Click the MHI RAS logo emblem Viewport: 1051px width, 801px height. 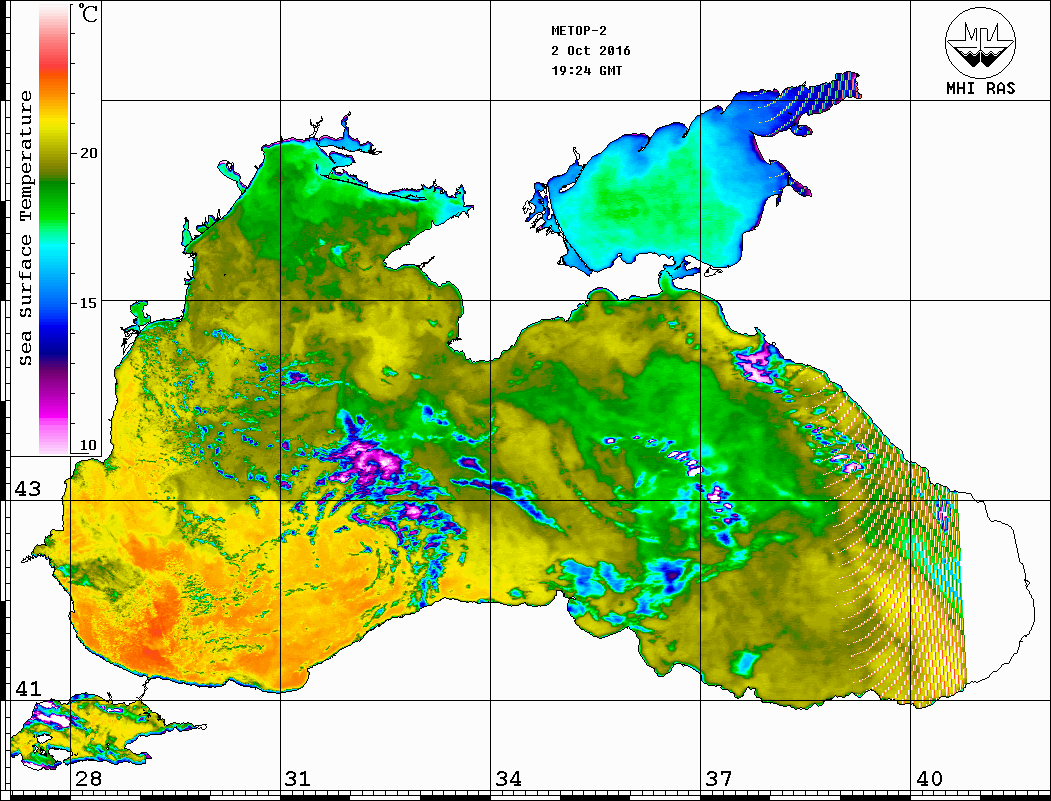981,42
